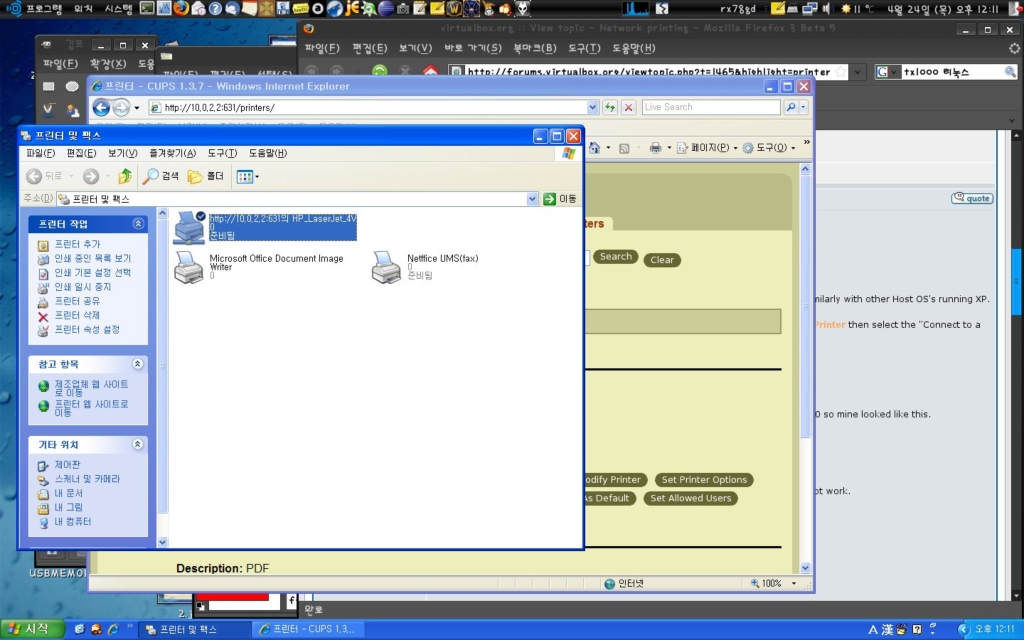Open the 시스템 menu in top panel
The width and height of the screenshot is (1024, 640).
tap(118, 8)
